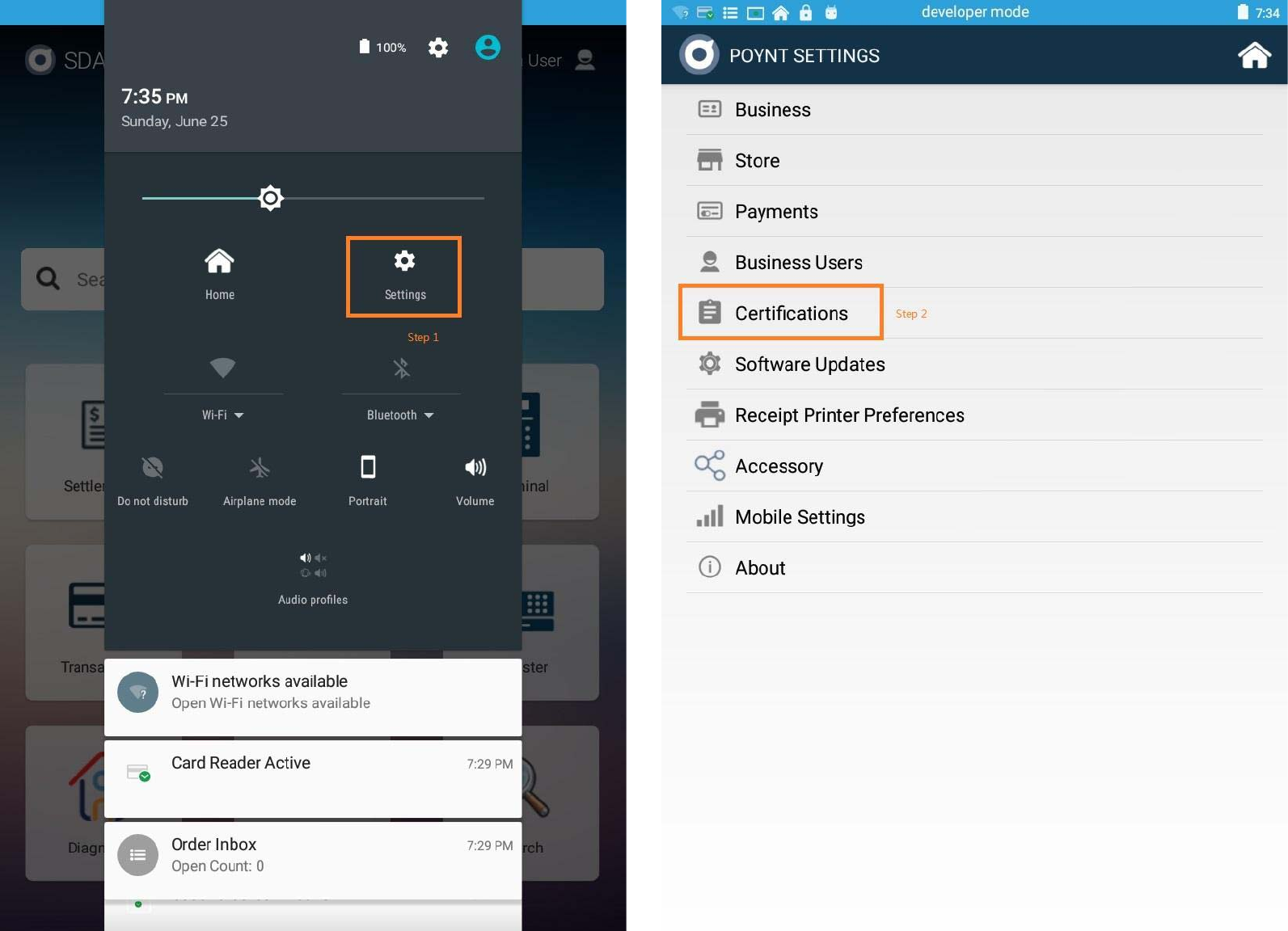This screenshot has height=931, width=1288.
Task: Open the Settings quick tile
Action: tap(404, 276)
